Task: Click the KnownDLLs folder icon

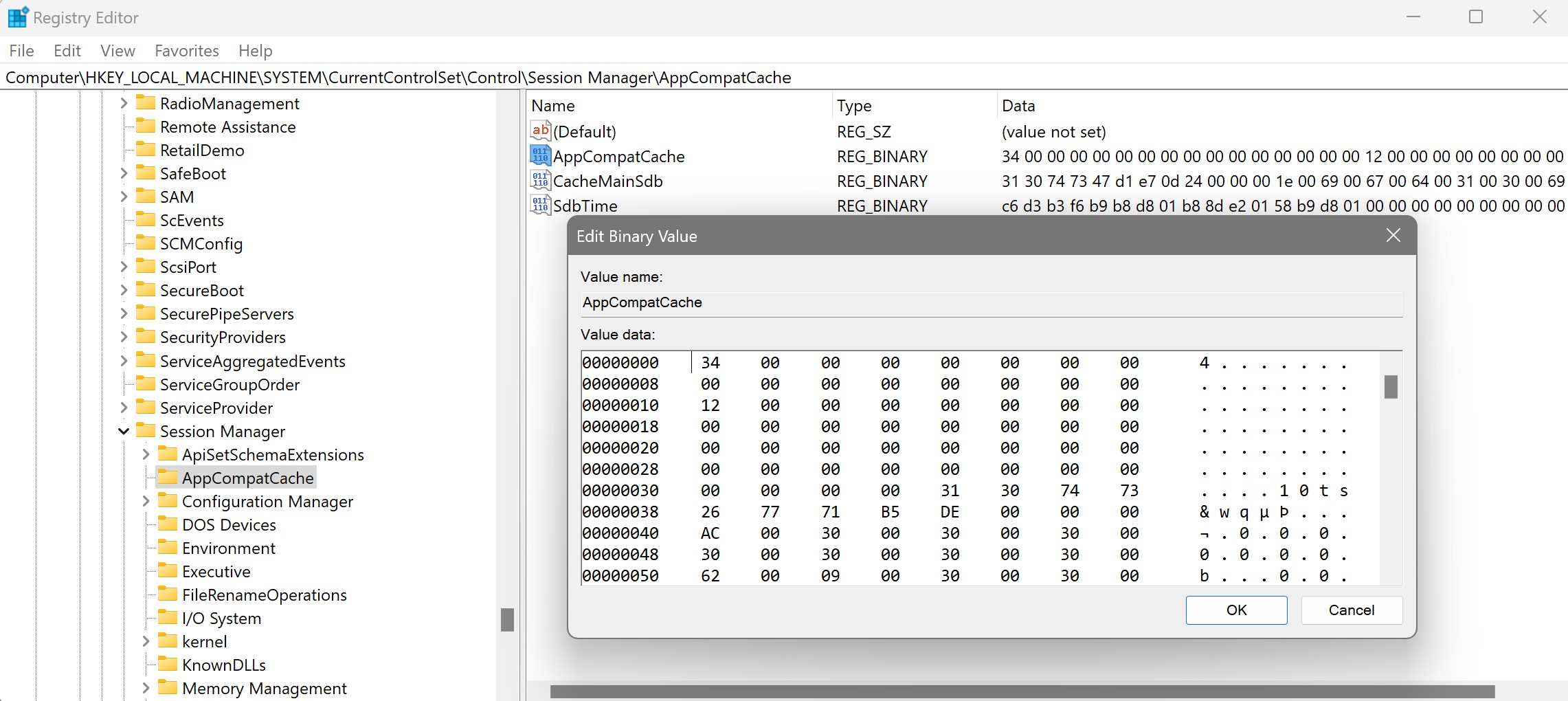Action: (x=167, y=665)
